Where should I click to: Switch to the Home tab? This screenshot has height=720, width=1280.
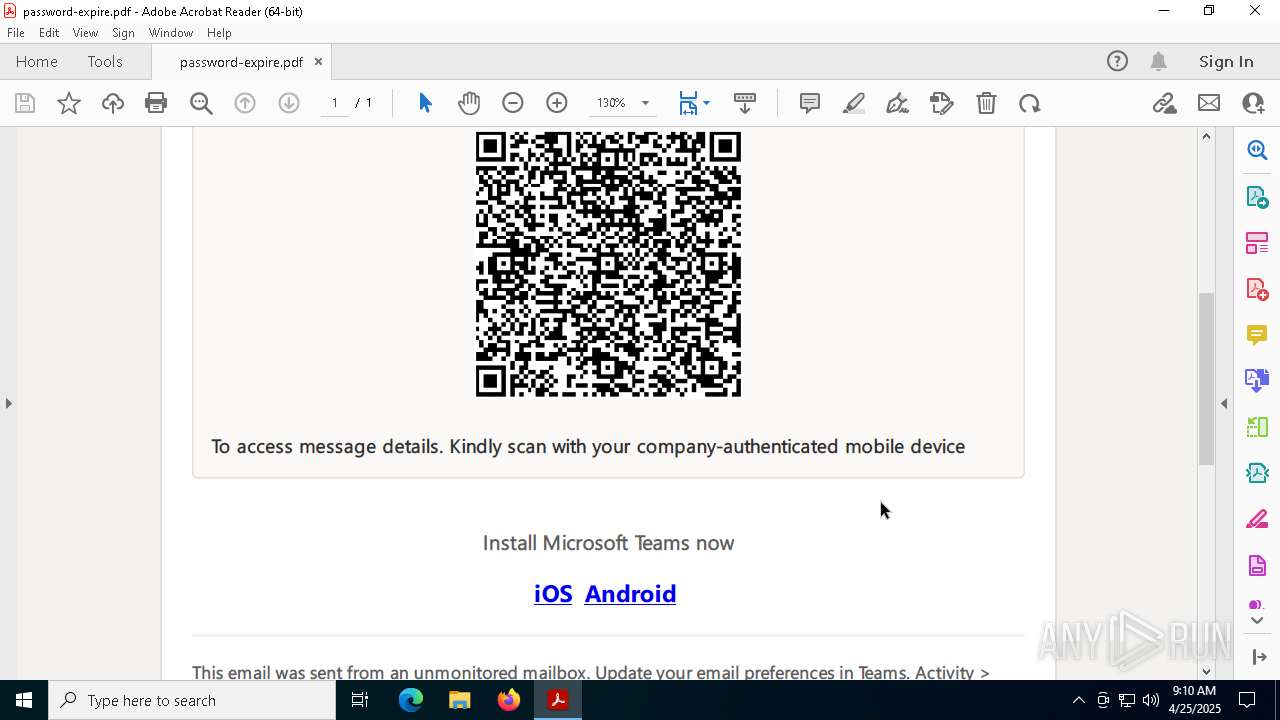(x=37, y=62)
